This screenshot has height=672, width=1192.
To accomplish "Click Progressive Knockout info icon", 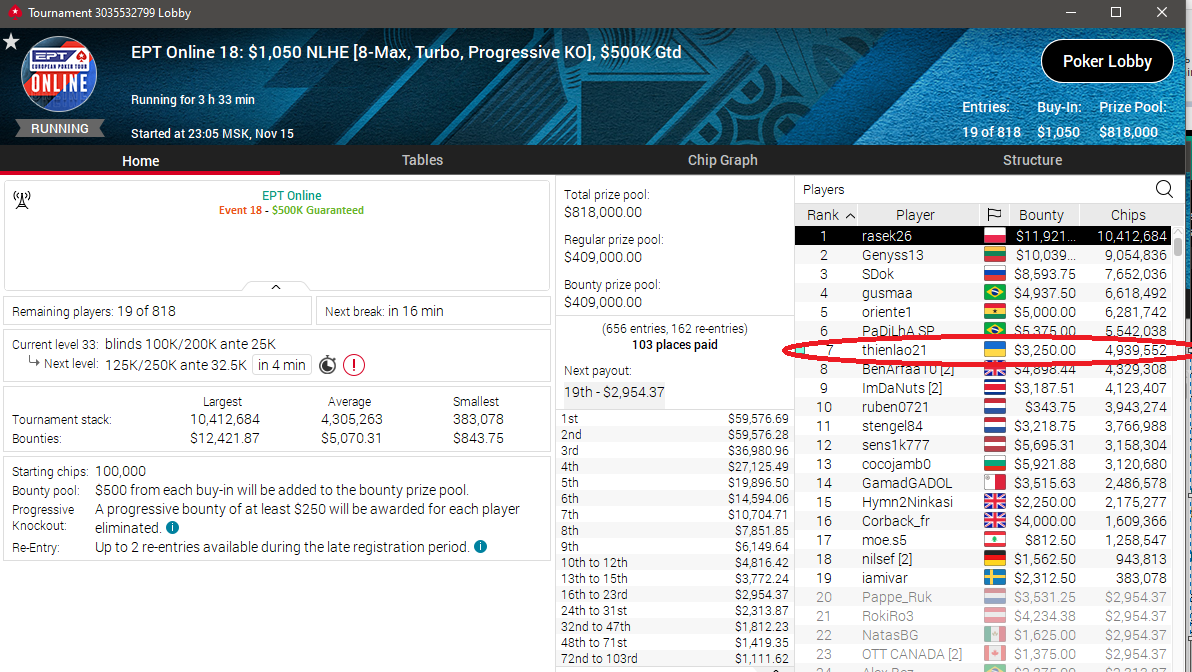I will pos(173,528).
